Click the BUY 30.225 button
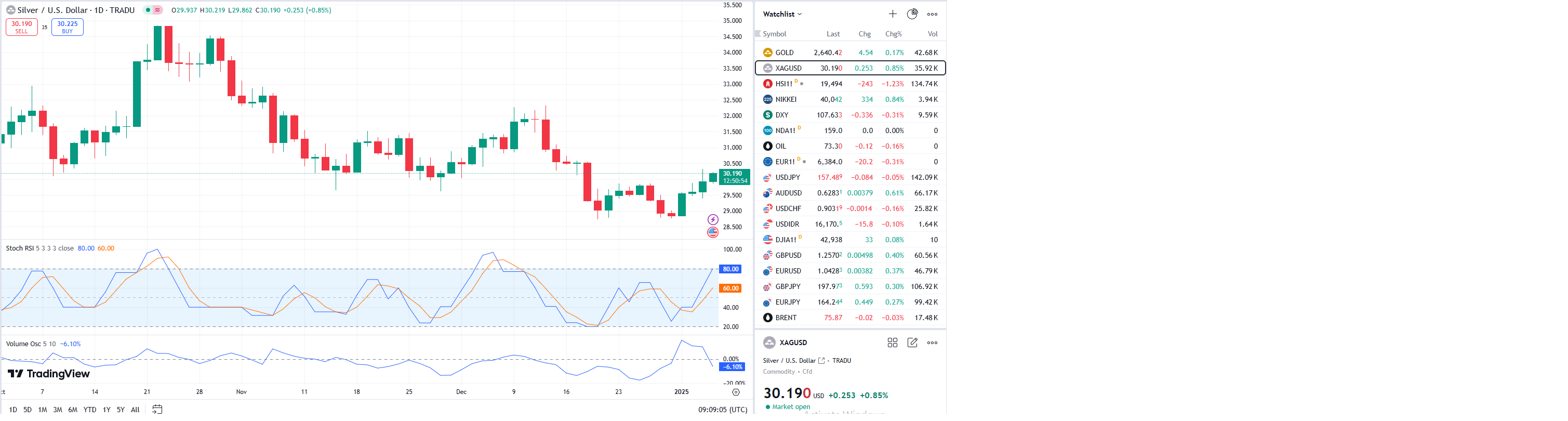1568x421 pixels. pos(67,28)
